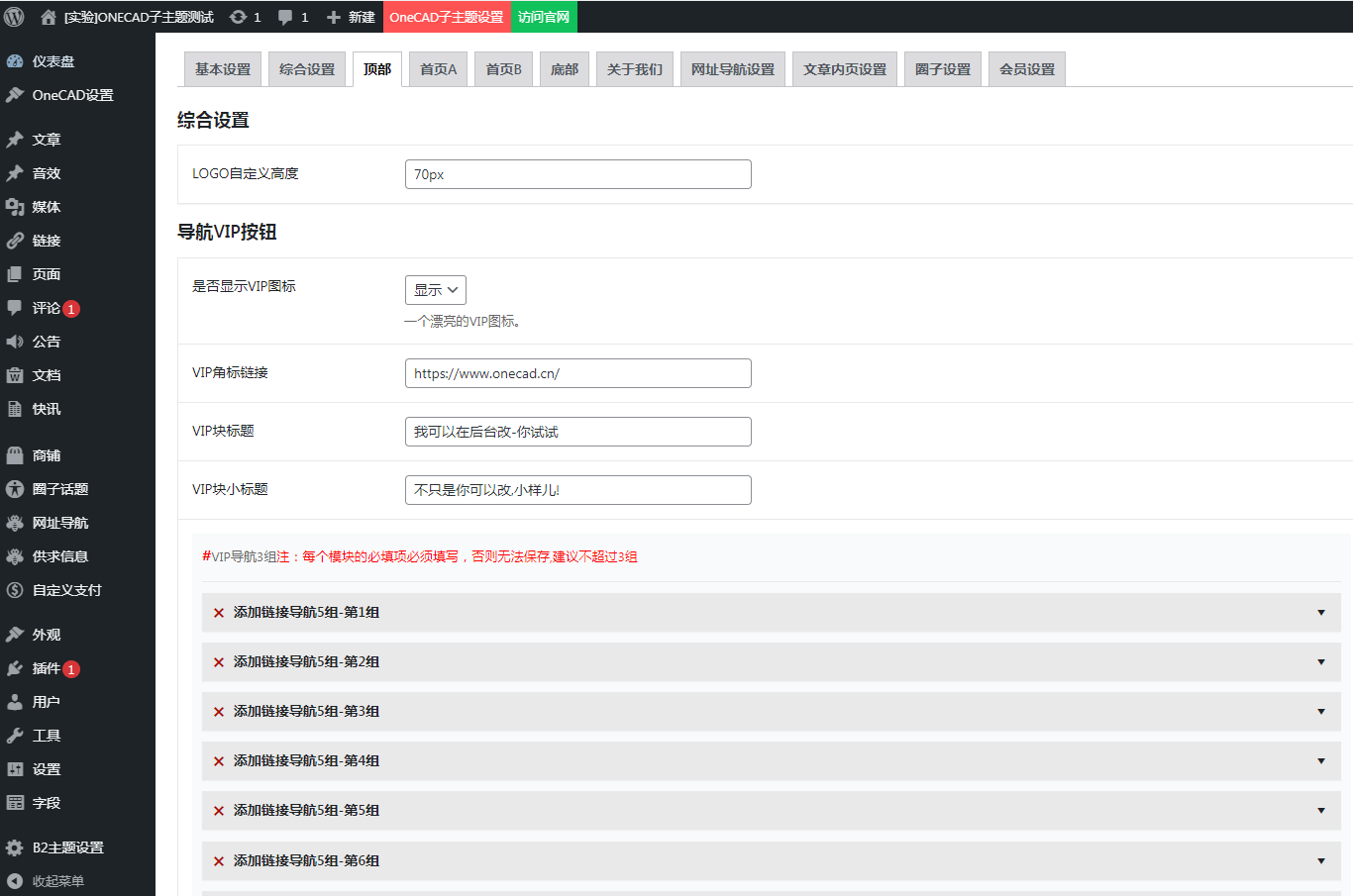The height and width of the screenshot is (896, 1353).
Task: Expand 添加链接导航5组-第1组 with its arrow
Action: (1321, 613)
